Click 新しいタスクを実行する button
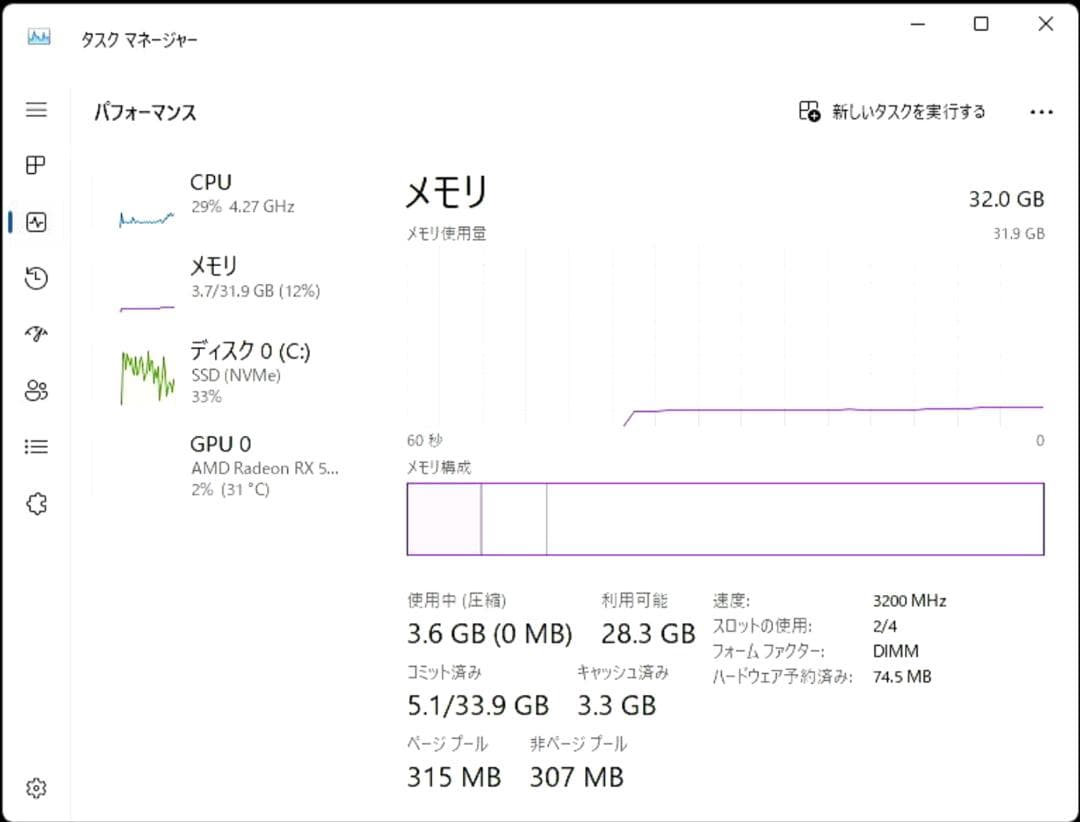 893,111
